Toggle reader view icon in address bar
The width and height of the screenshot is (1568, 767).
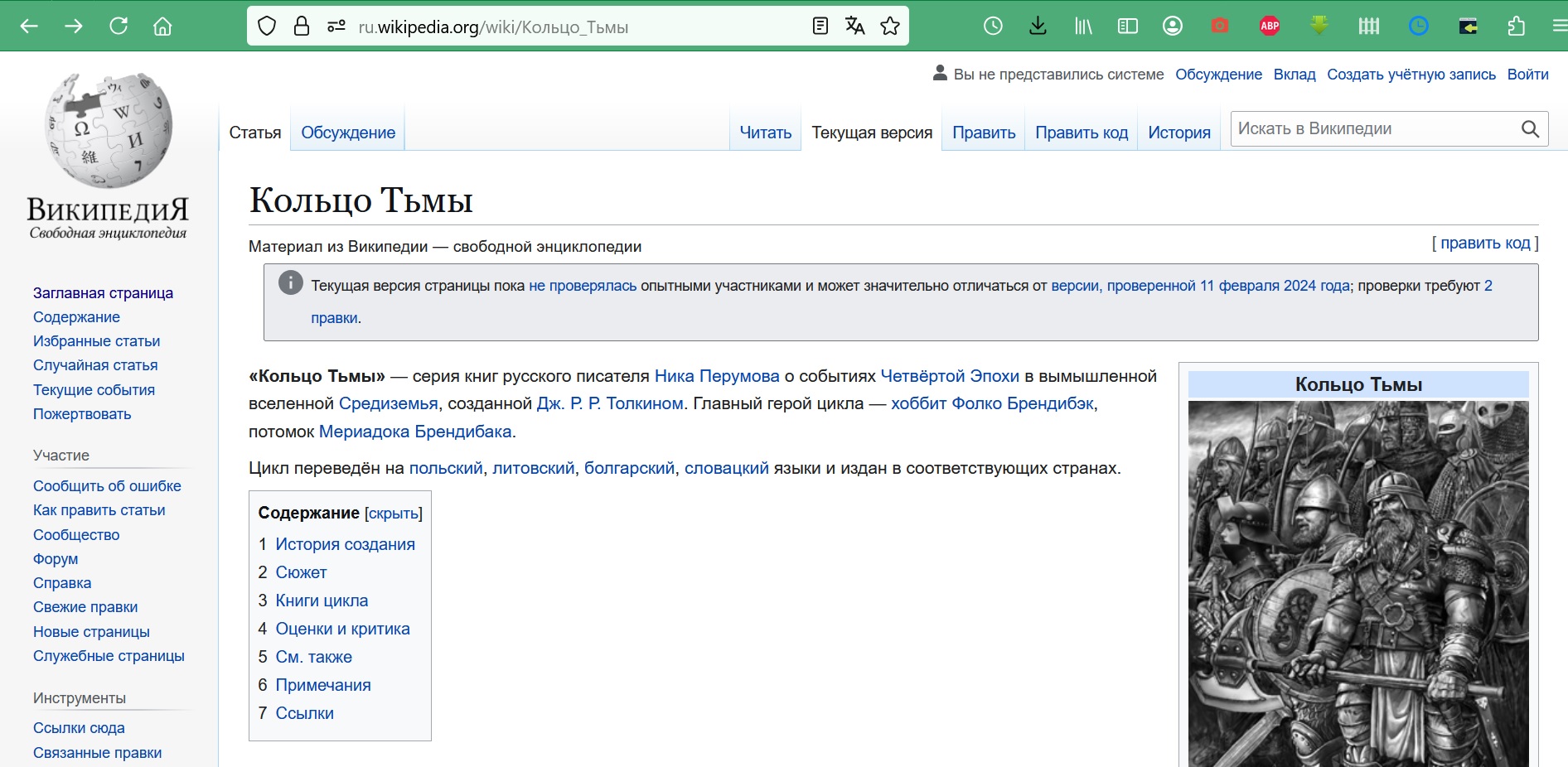coord(820,27)
